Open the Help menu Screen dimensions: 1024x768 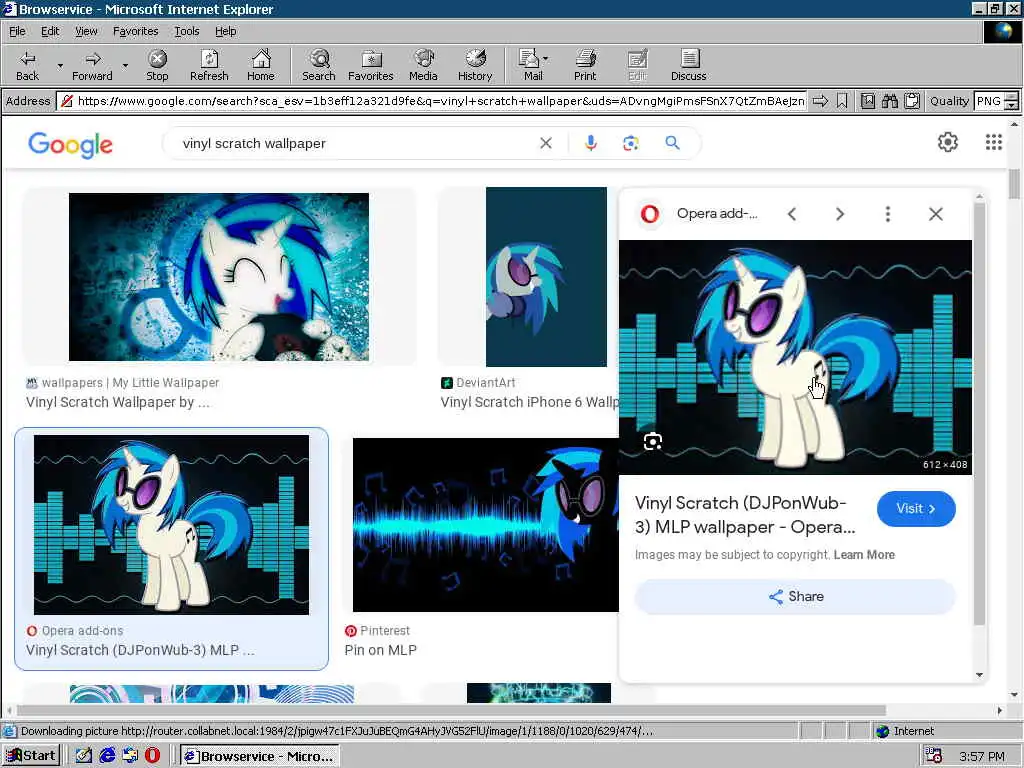coord(225,31)
